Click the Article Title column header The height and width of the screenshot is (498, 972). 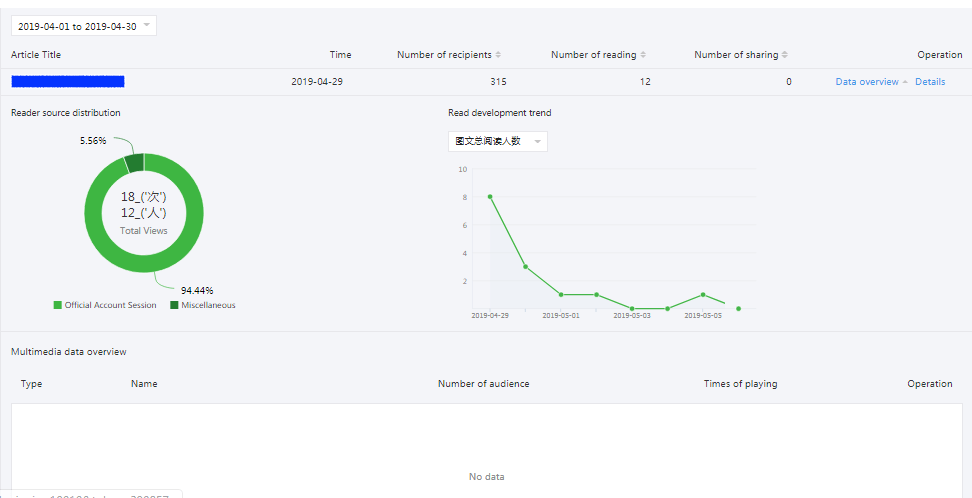(36, 55)
